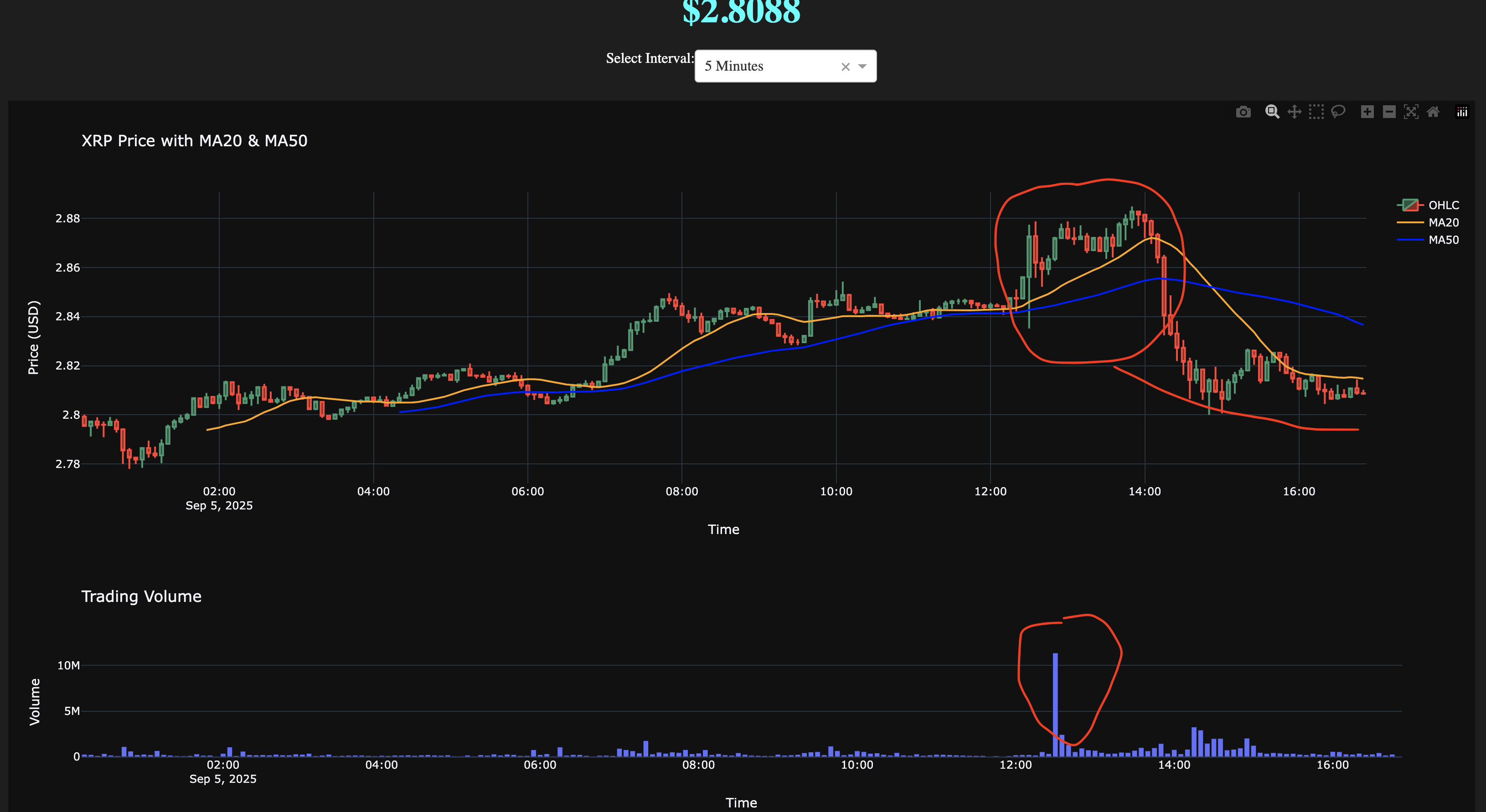Expand the interval dropdown arrow
1486x812 pixels.
click(862, 67)
